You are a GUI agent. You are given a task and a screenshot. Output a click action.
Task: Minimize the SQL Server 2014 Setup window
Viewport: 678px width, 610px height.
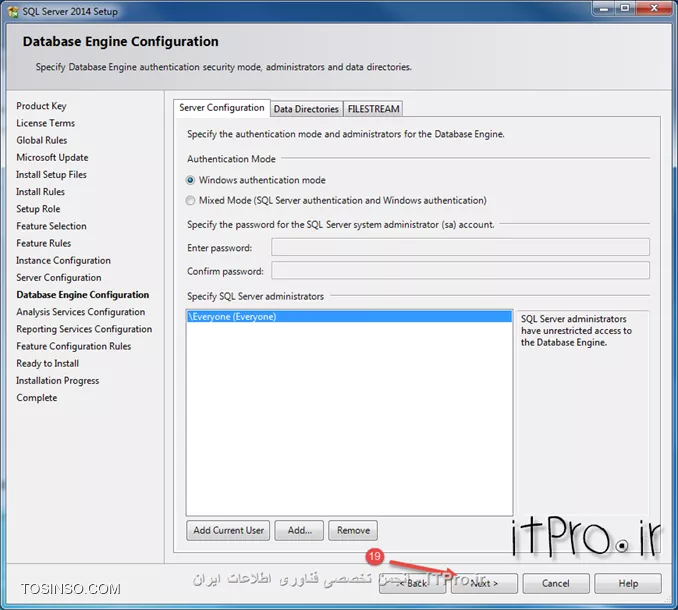coord(604,8)
